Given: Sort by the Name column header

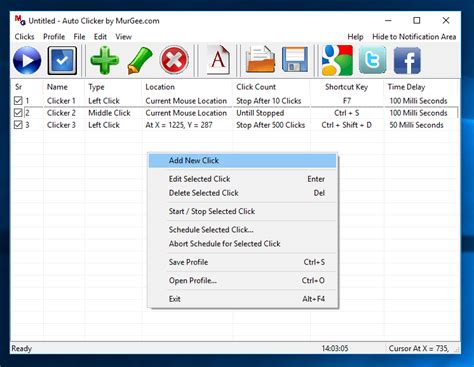Looking at the screenshot, I should click(x=64, y=87).
